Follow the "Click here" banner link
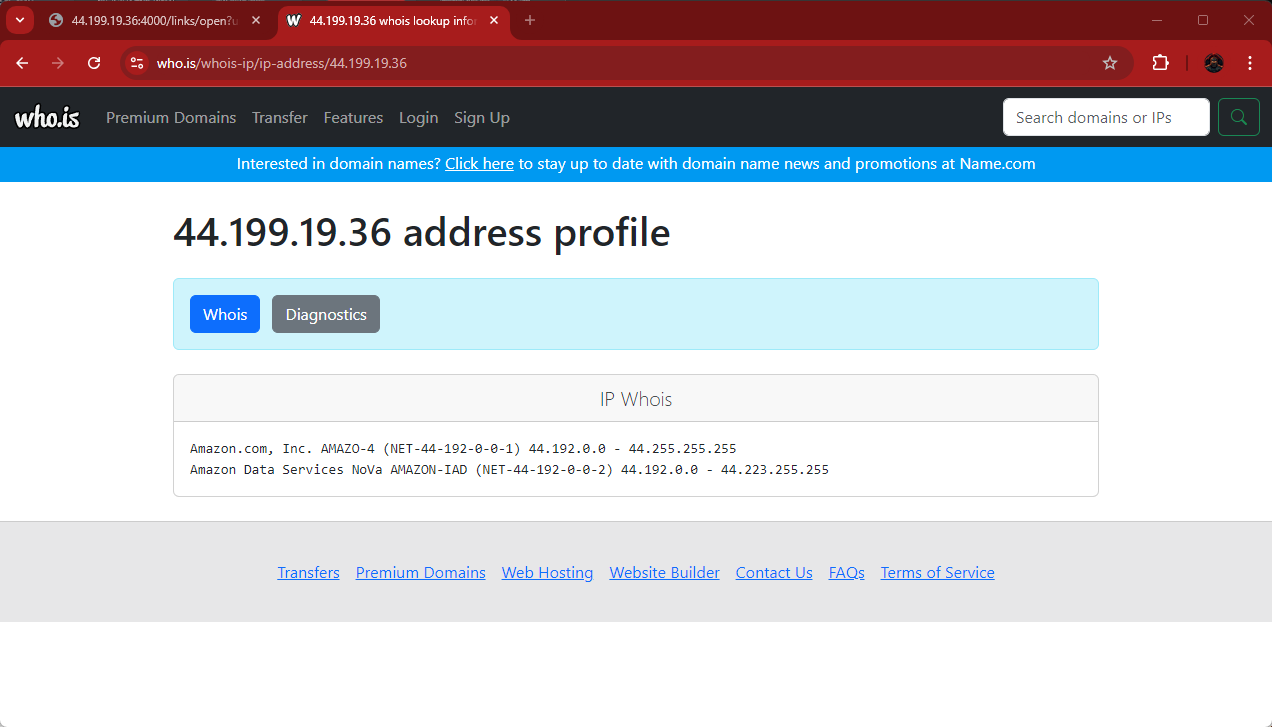Screen dimensions: 1272x727 pos(479,164)
